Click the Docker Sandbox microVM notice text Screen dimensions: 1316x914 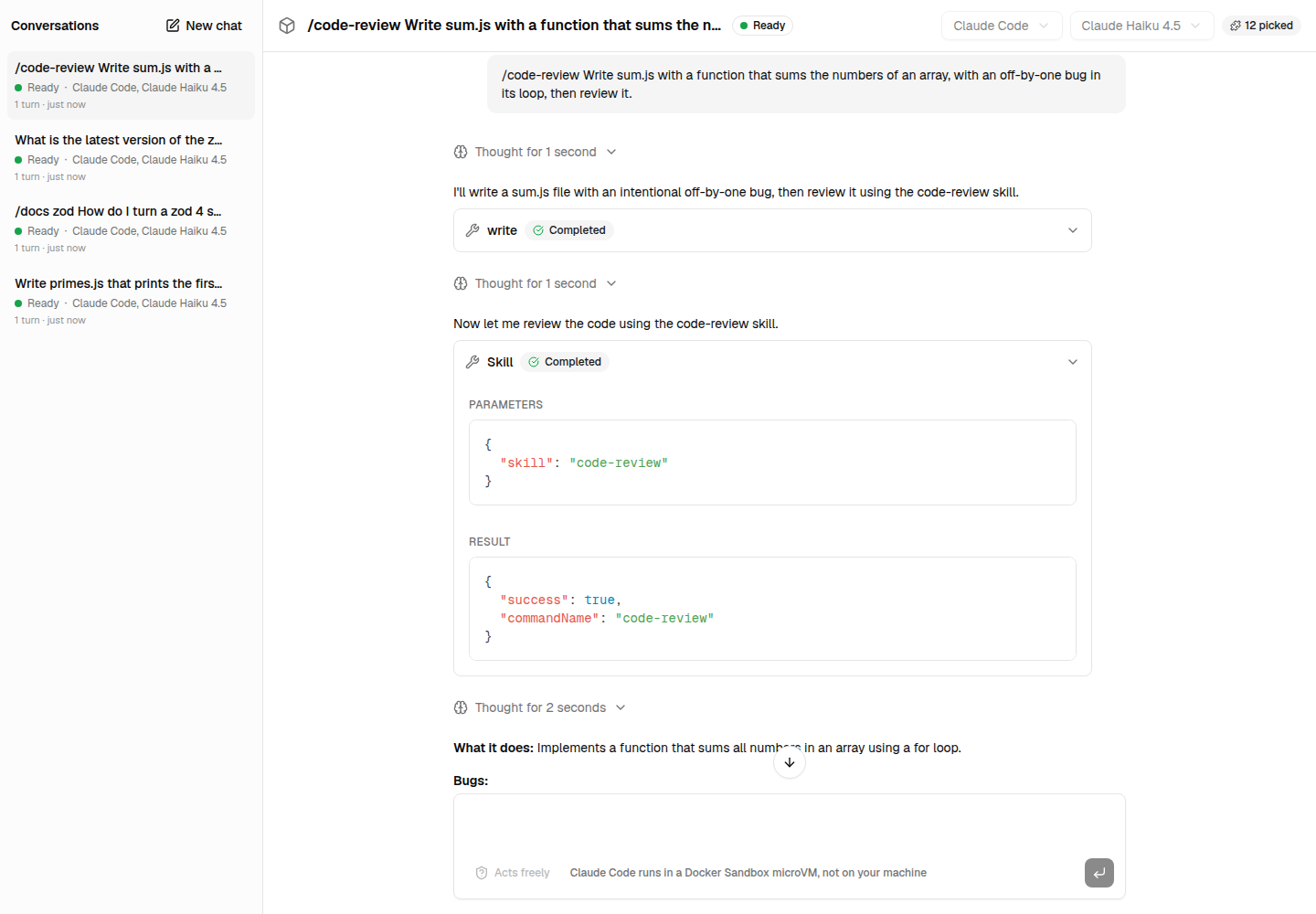tap(748, 873)
